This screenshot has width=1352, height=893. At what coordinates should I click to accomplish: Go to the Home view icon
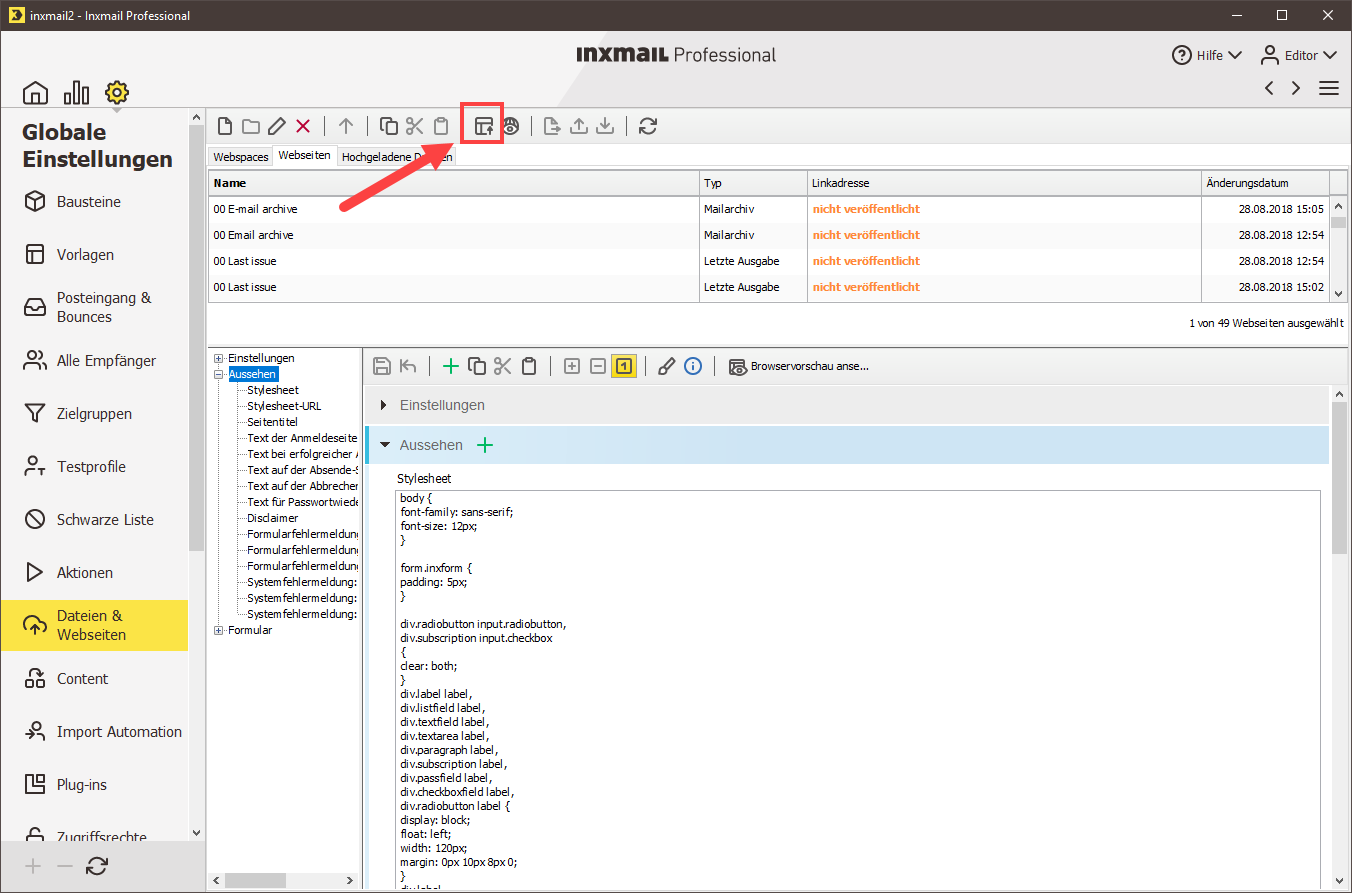coord(35,93)
